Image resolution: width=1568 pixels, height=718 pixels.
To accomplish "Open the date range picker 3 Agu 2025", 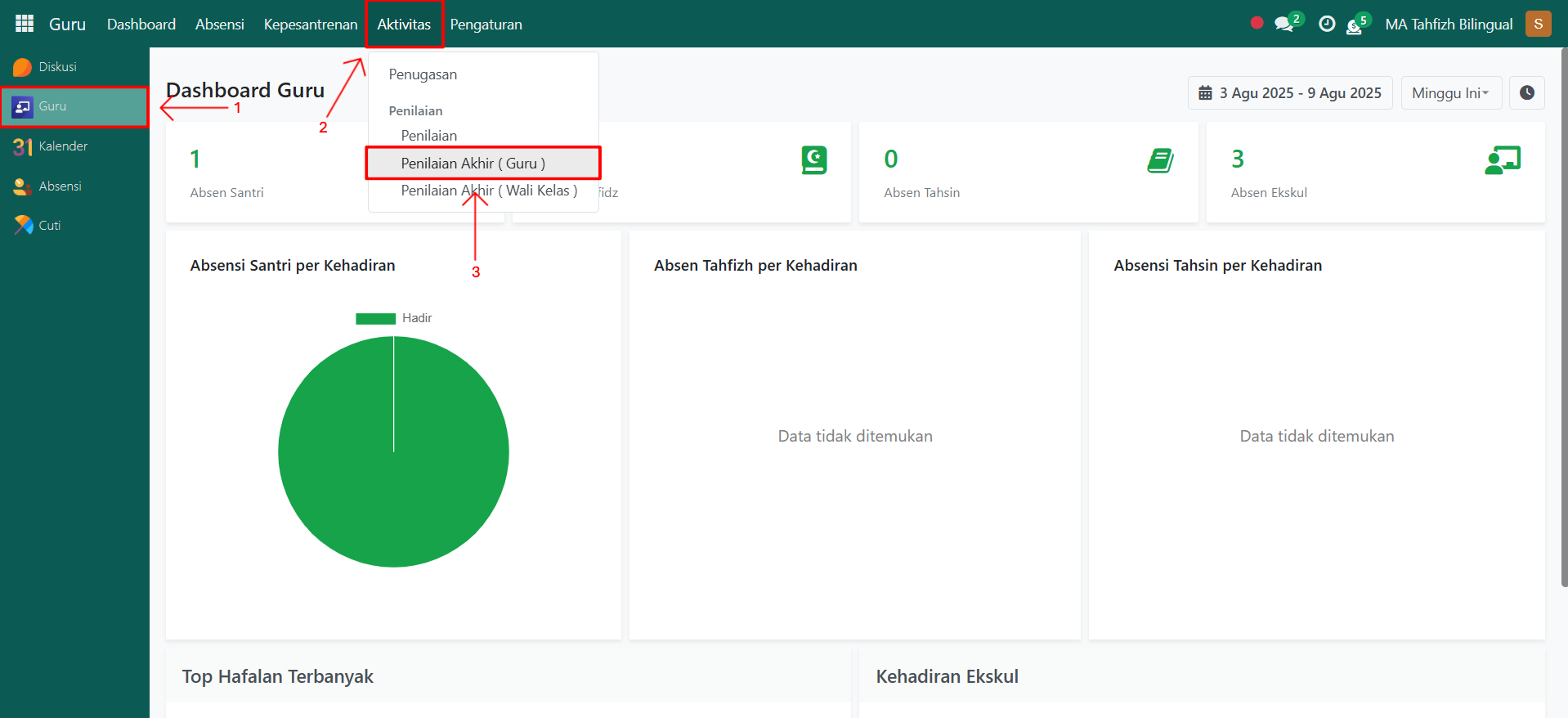I will click(x=1289, y=93).
